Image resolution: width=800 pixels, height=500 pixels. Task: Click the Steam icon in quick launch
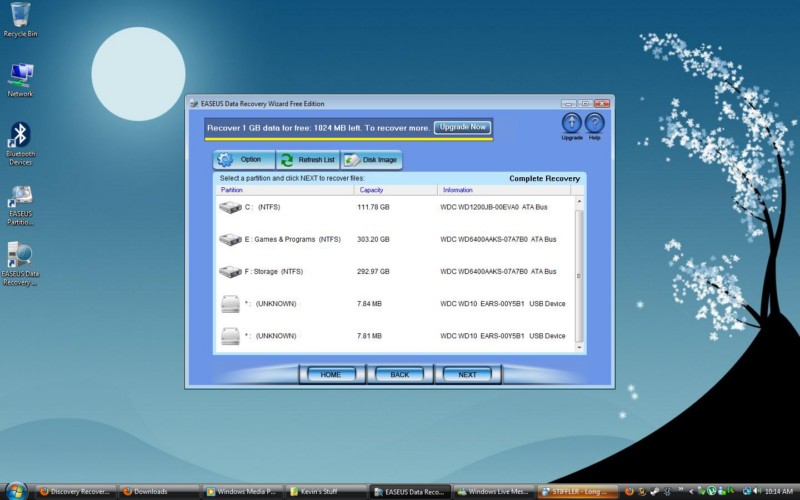pyautogui.click(x=654, y=492)
